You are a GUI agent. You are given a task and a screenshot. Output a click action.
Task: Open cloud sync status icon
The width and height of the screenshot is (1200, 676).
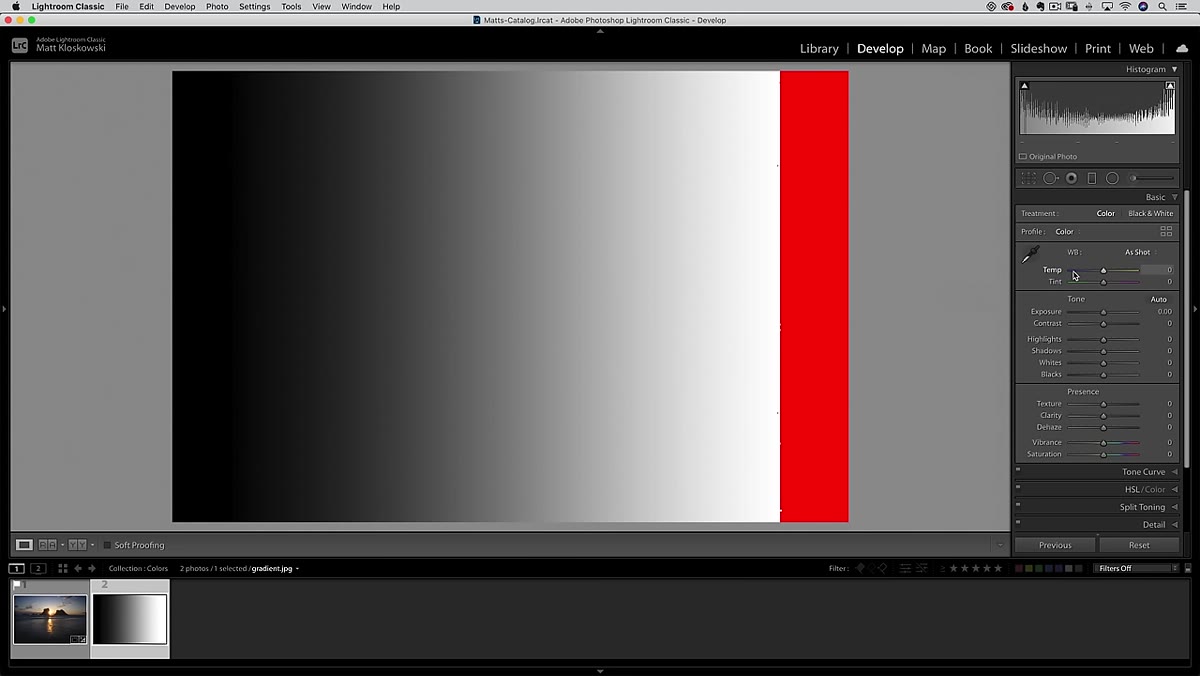coord(1181,48)
